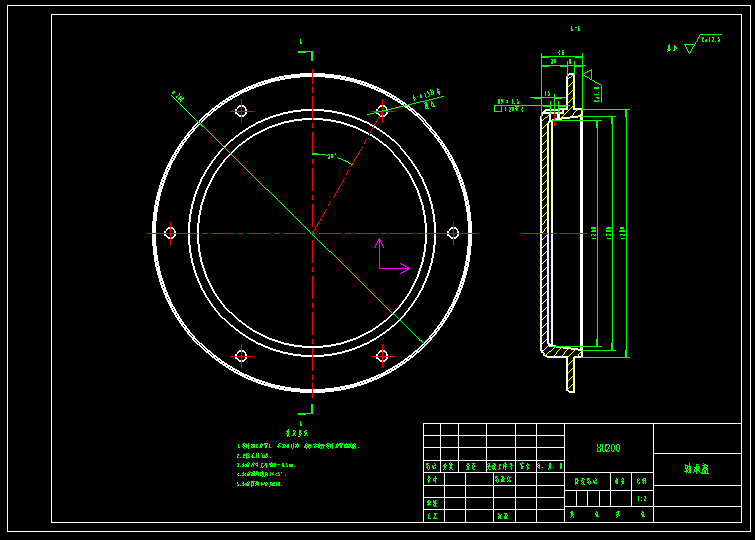
Task: Click the '20' dimension atop the section view
Action: coord(553,62)
